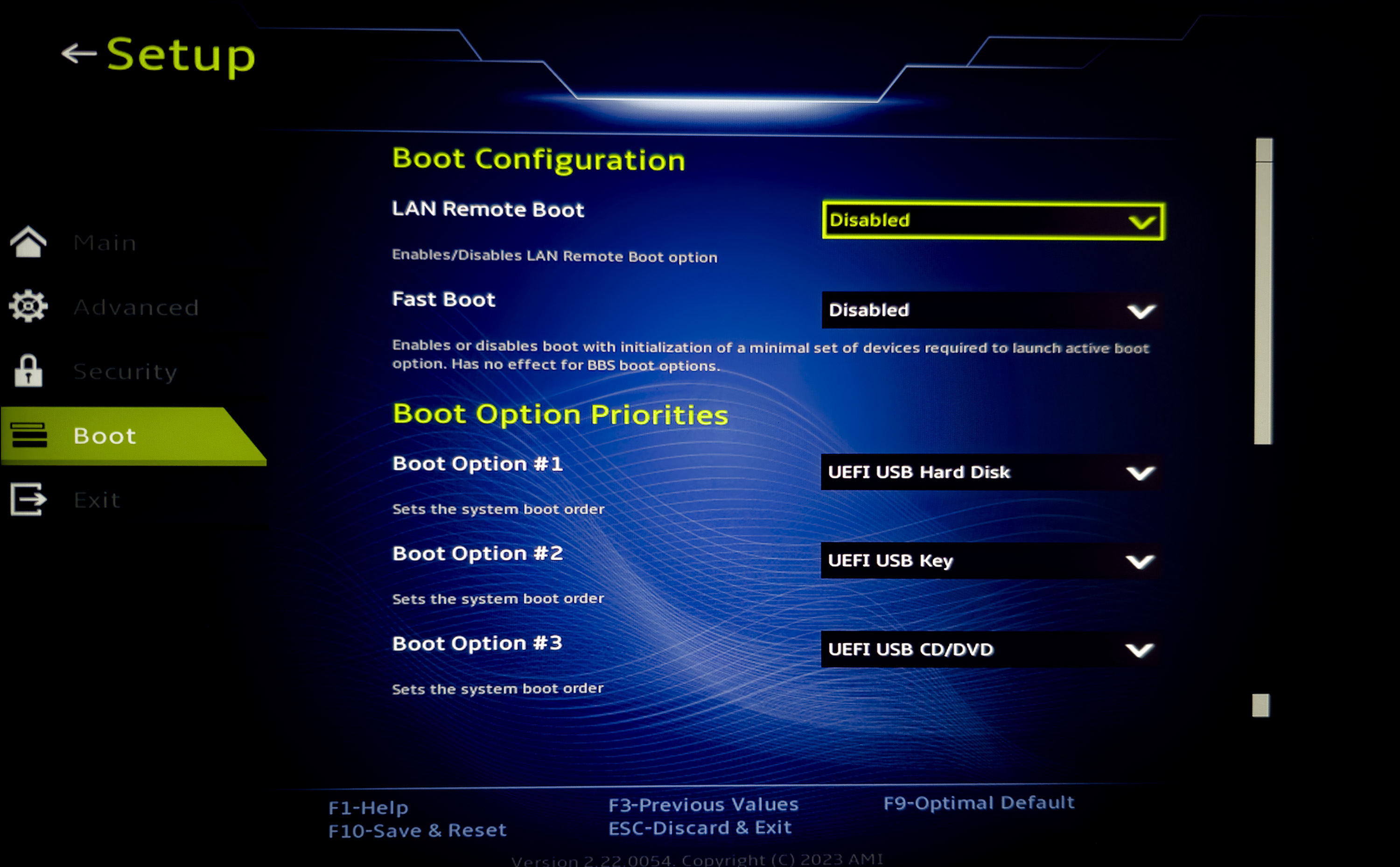Click the small scroll-down square below the scrollbar
The width and height of the screenshot is (1400, 867).
coord(1260,705)
